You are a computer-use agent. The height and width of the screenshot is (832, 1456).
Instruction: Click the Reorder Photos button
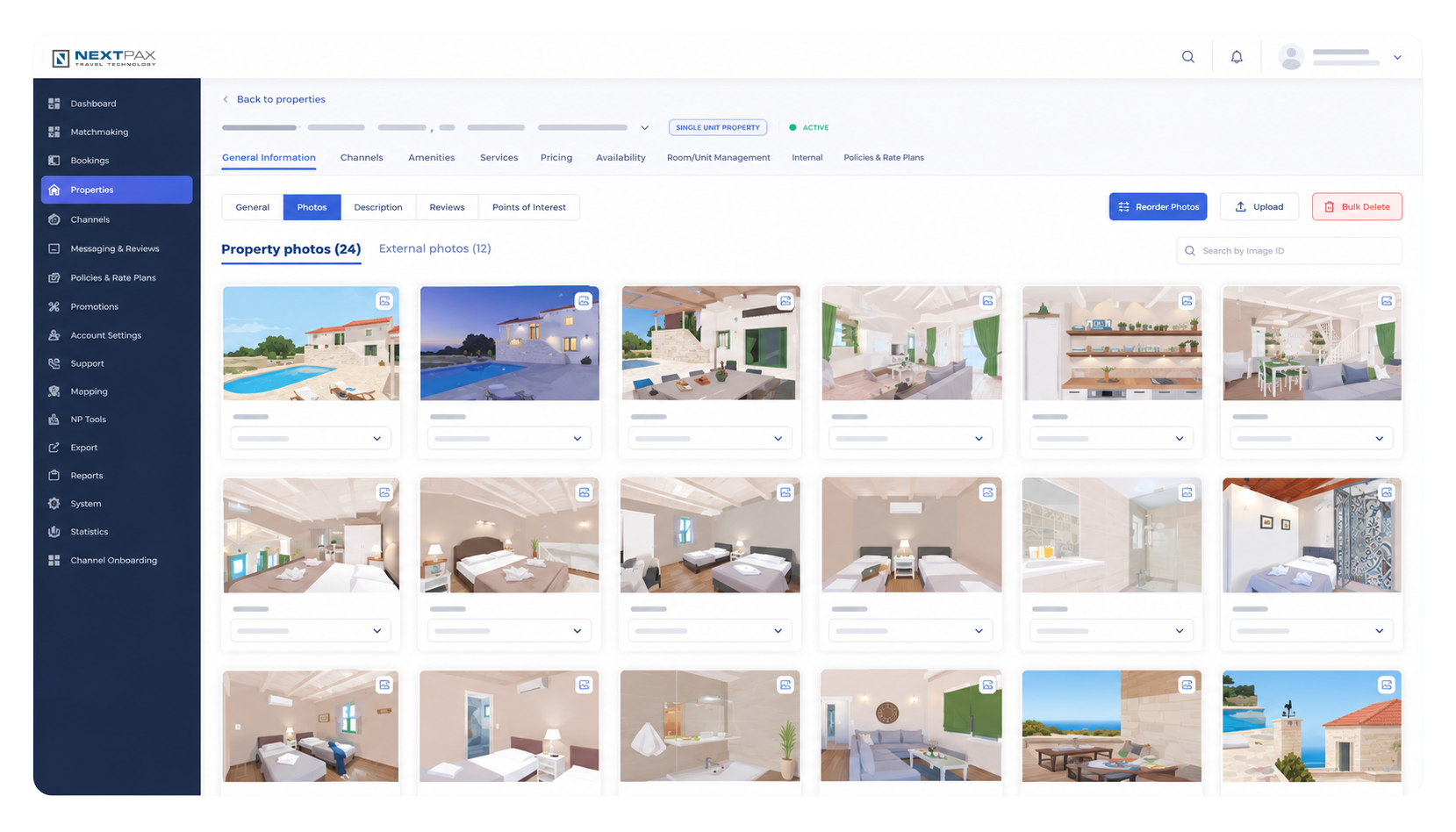1158,207
